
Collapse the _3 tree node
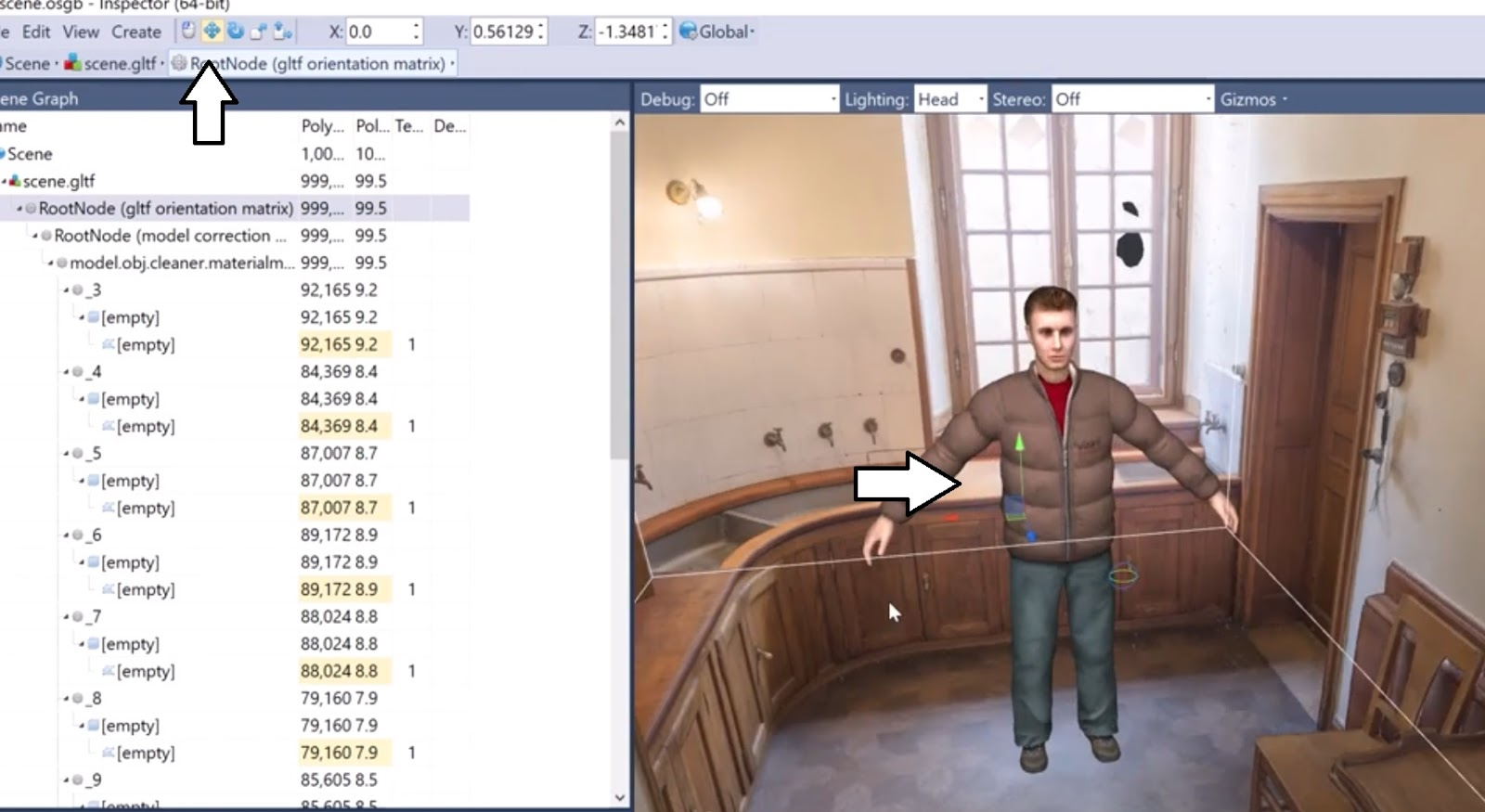tap(67, 290)
